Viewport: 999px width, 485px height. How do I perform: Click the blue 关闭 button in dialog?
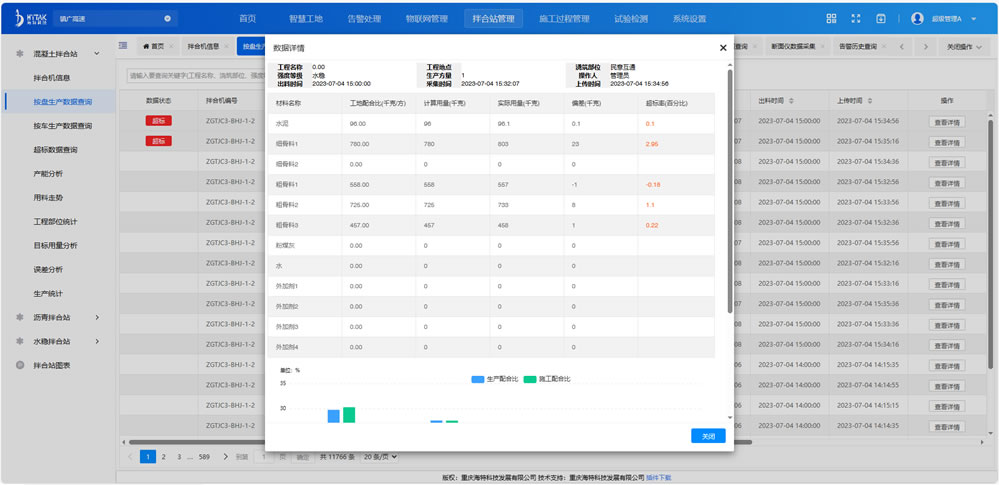click(x=708, y=436)
